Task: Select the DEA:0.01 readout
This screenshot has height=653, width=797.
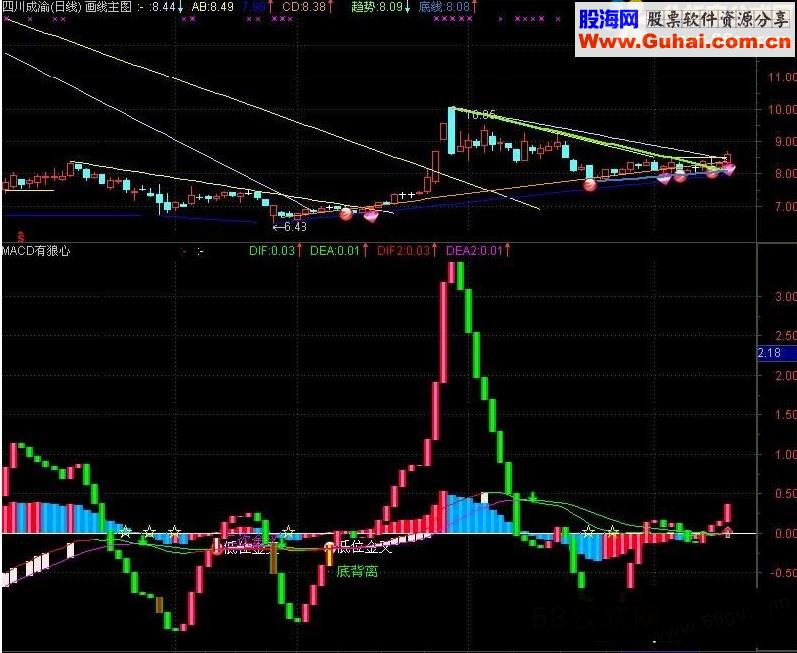Action: point(334,251)
